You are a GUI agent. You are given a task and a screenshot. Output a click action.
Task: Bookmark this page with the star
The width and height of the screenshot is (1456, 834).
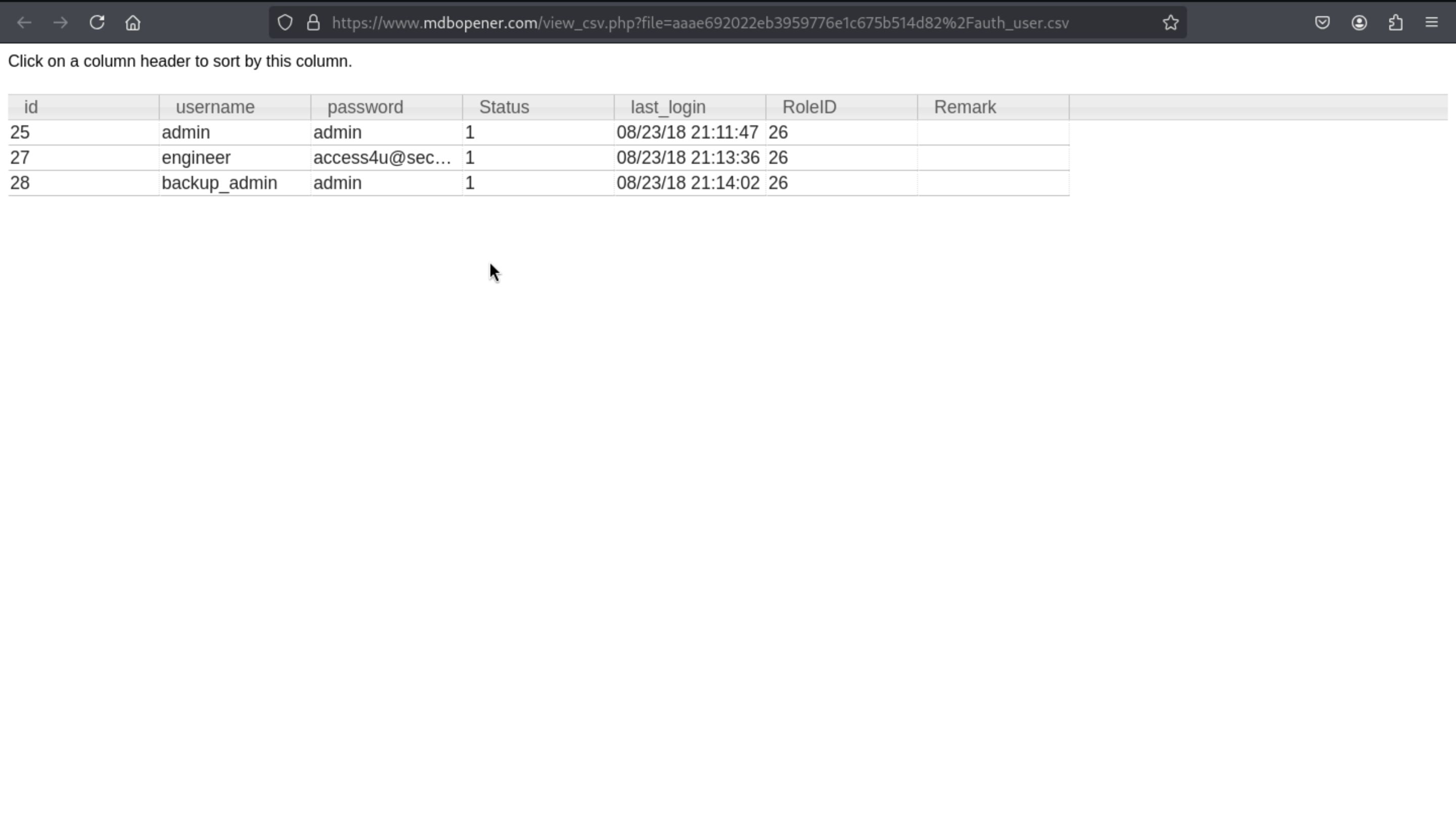click(x=1170, y=23)
